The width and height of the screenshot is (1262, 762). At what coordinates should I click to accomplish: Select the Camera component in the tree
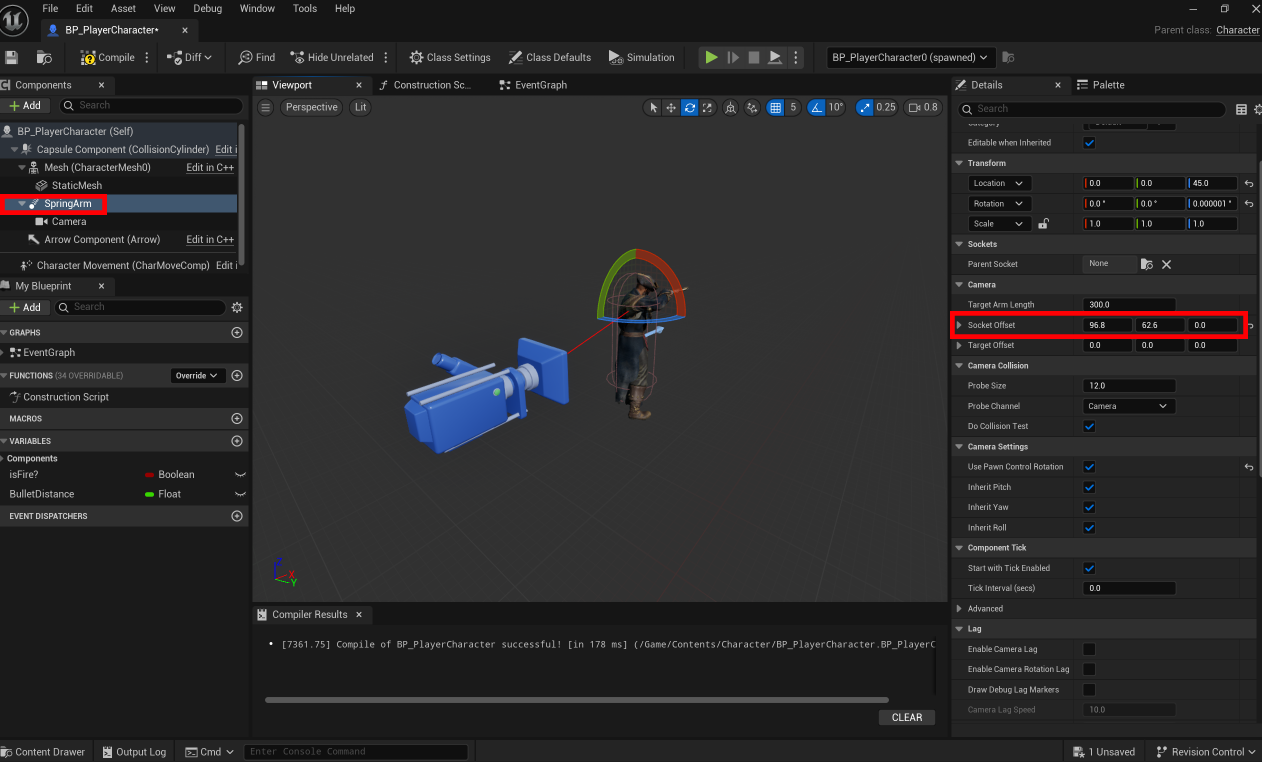pos(69,222)
